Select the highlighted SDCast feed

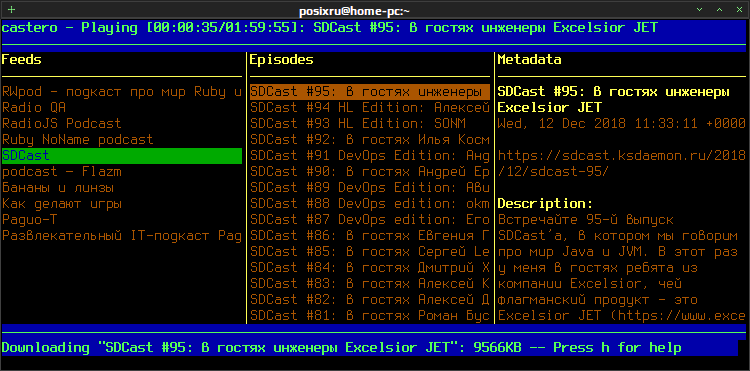[122, 156]
